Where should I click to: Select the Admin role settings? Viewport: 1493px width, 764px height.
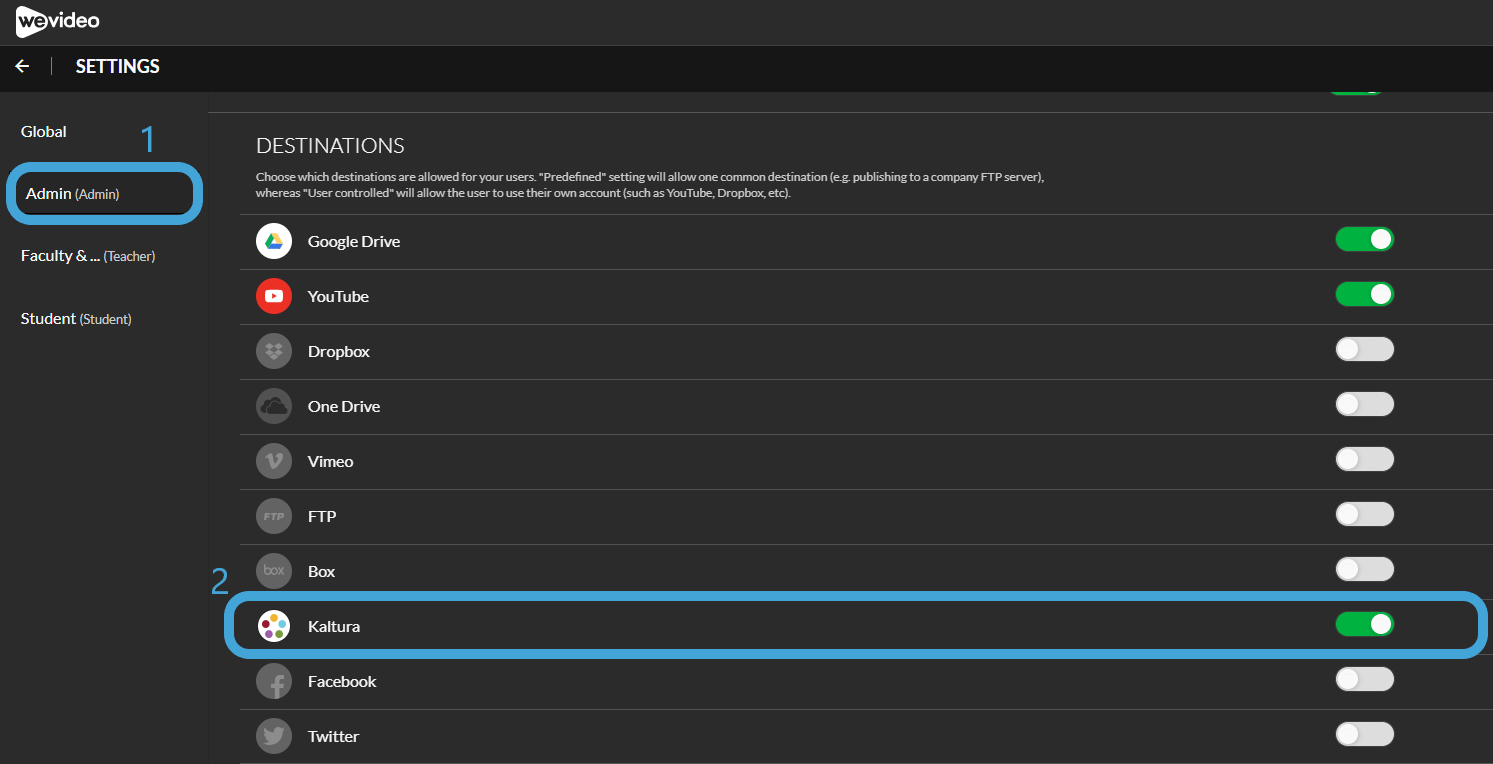pos(73,194)
